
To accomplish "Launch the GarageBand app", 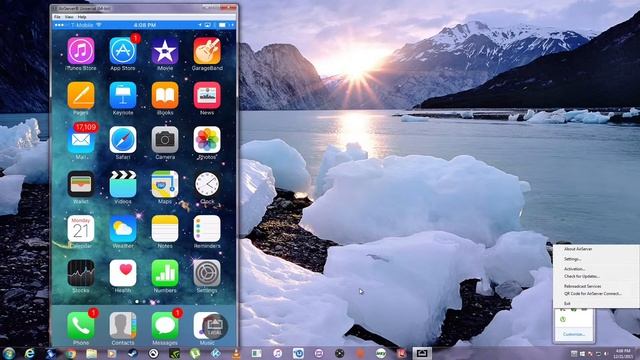I will pyautogui.click(x=207, y=51).
